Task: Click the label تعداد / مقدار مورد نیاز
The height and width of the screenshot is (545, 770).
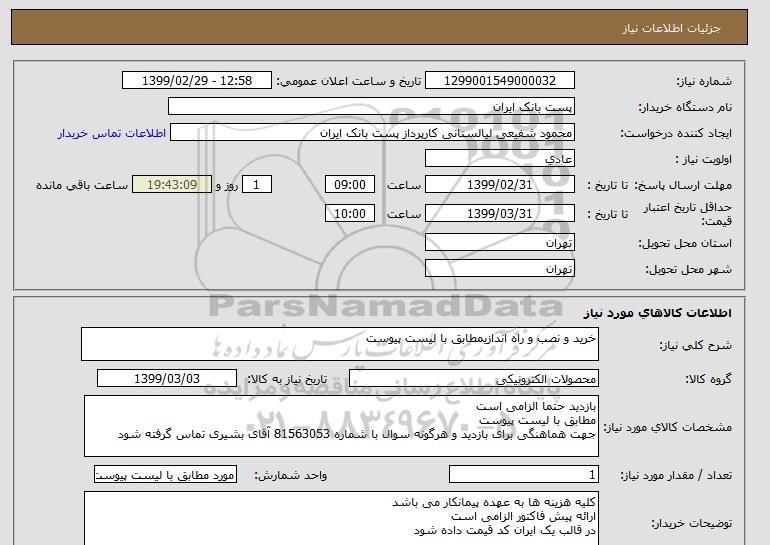Action: [676, 475]
